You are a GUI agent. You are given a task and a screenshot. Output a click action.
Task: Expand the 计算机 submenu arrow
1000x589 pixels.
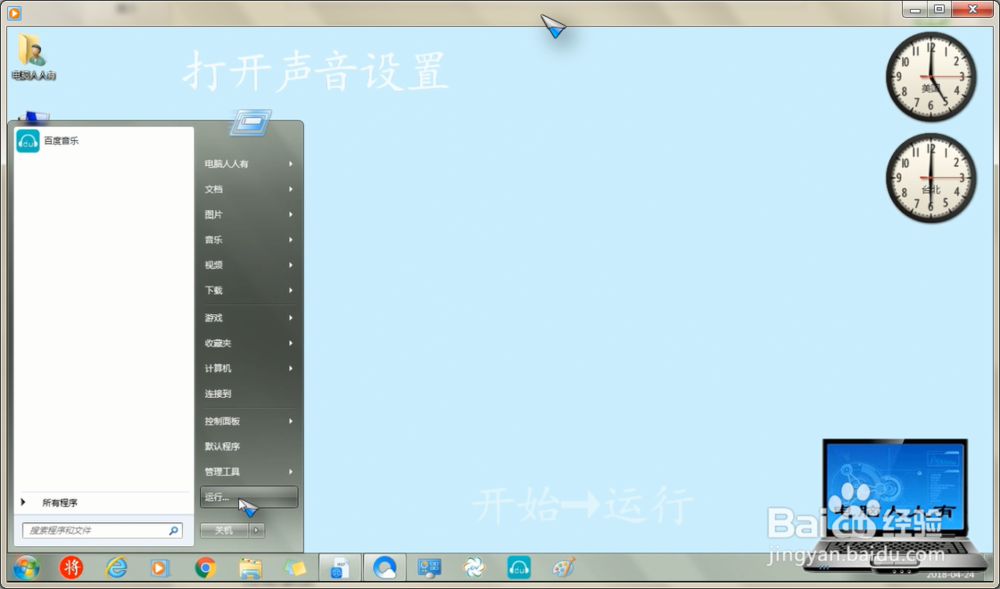(291, 368)
